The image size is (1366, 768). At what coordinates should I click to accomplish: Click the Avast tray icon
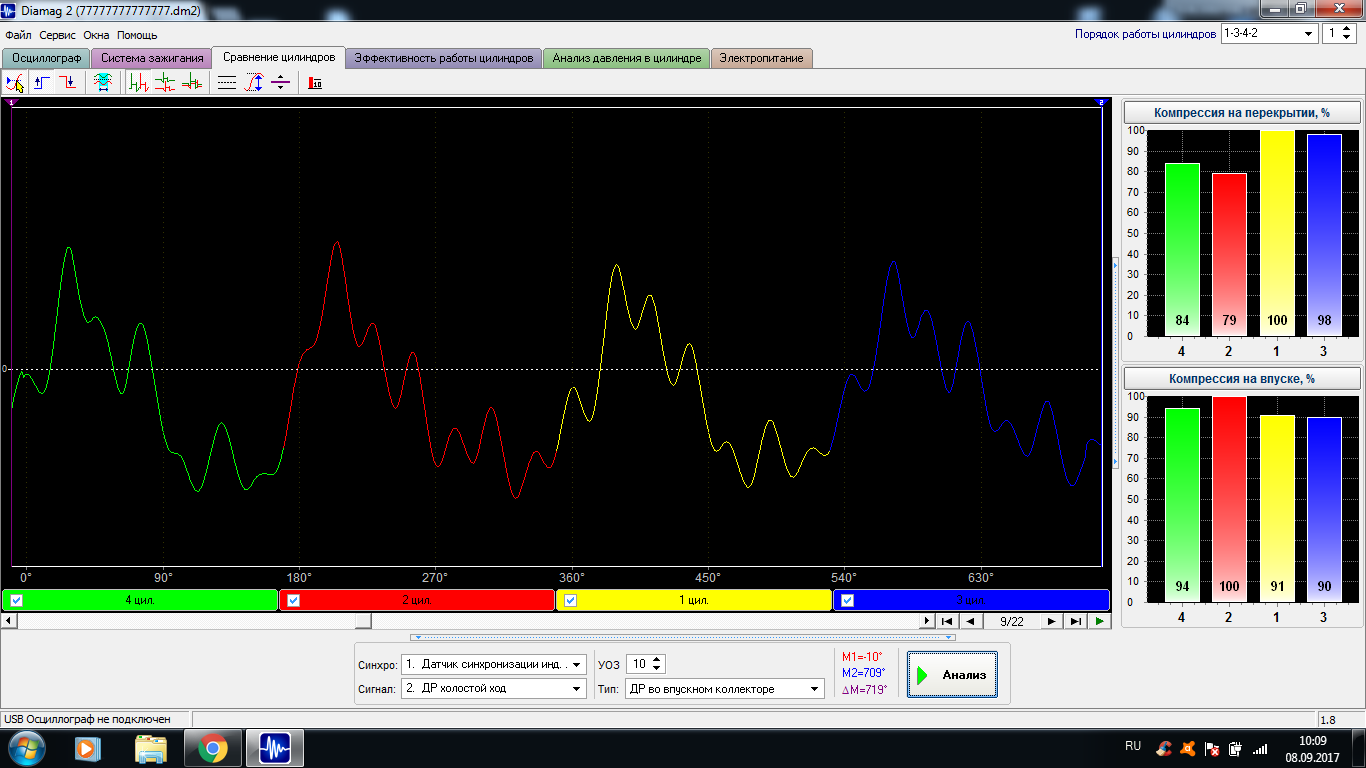(x=1187, y=748)
